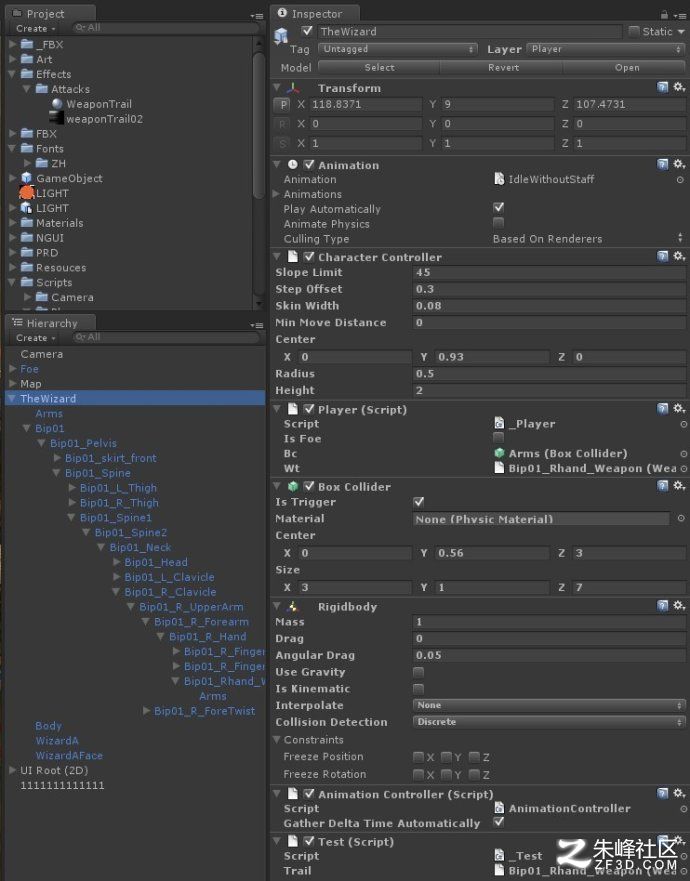Click the Inspector lock icon
This screenshot has height=881, width=690.
(x=665, y=15)
